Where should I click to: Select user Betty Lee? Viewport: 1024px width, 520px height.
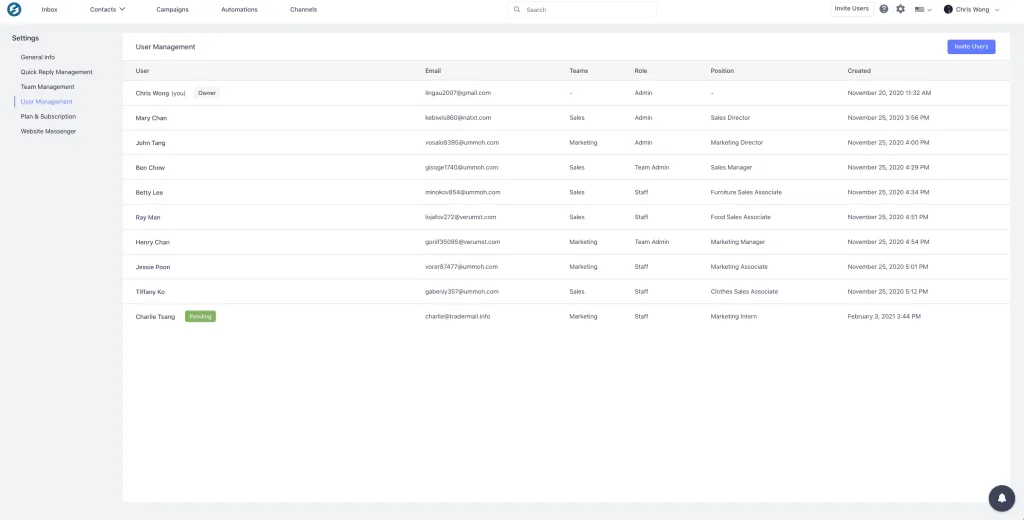tap(149, 193)
